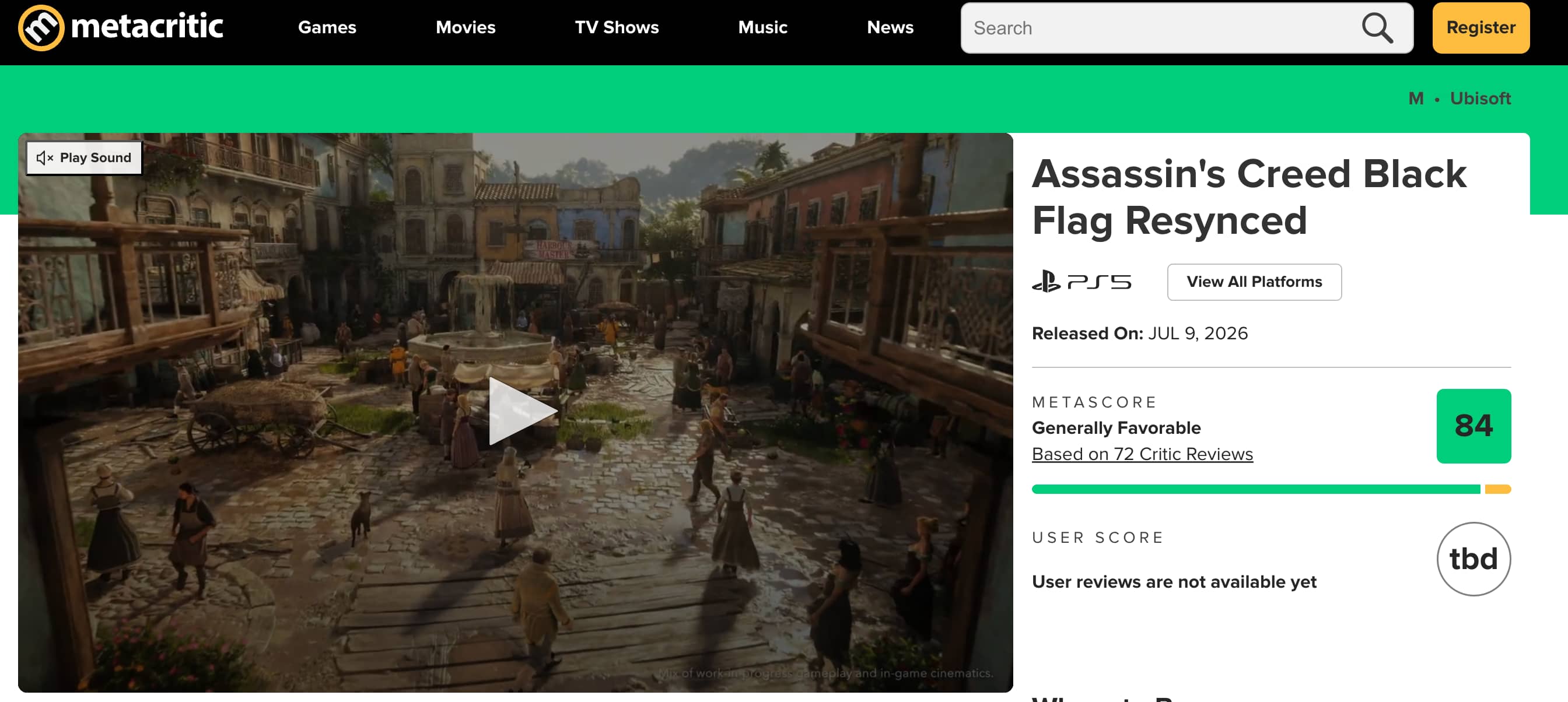Click View All Platforms button
The image size is (1568, 702).
tap(1254, 282)
